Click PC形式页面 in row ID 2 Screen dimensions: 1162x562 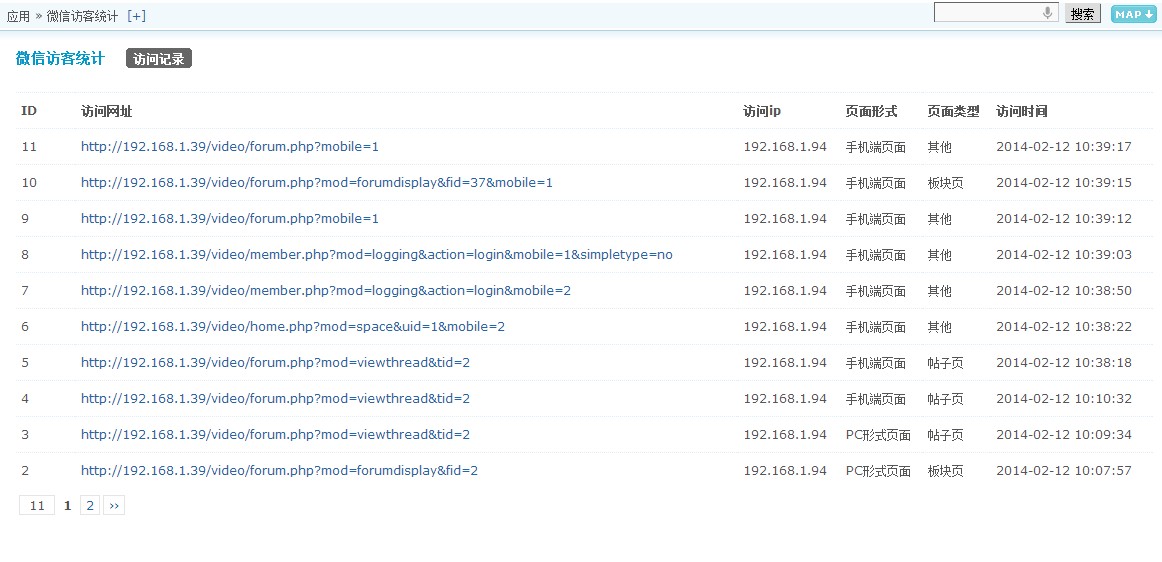click(x=878, y=470)
